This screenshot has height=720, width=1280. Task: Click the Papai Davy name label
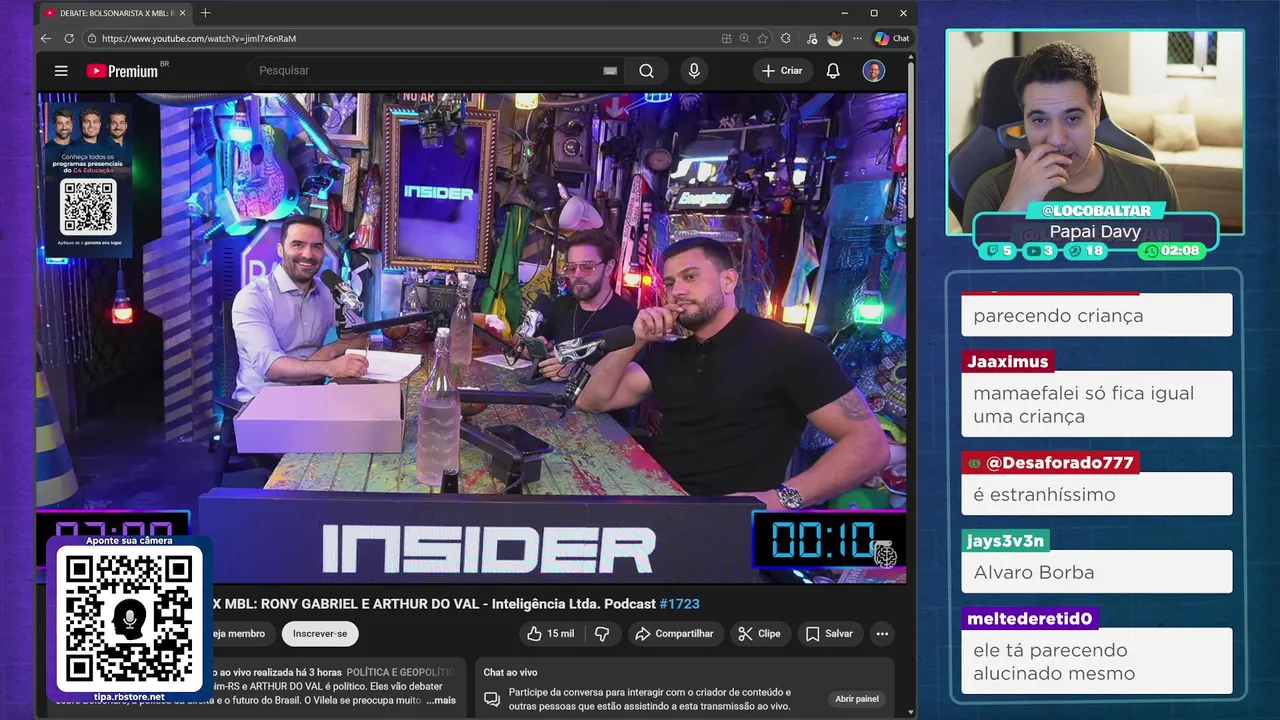(1095, 231)
